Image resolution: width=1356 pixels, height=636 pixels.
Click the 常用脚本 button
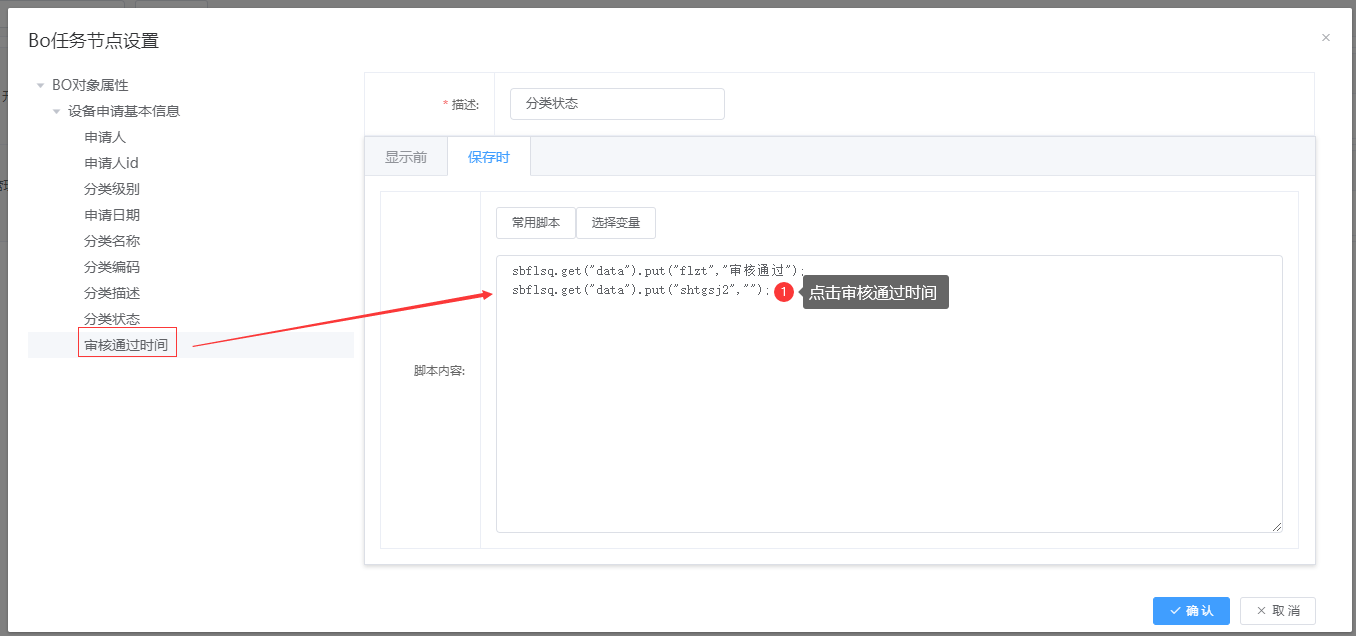click(x=536, y=223)
